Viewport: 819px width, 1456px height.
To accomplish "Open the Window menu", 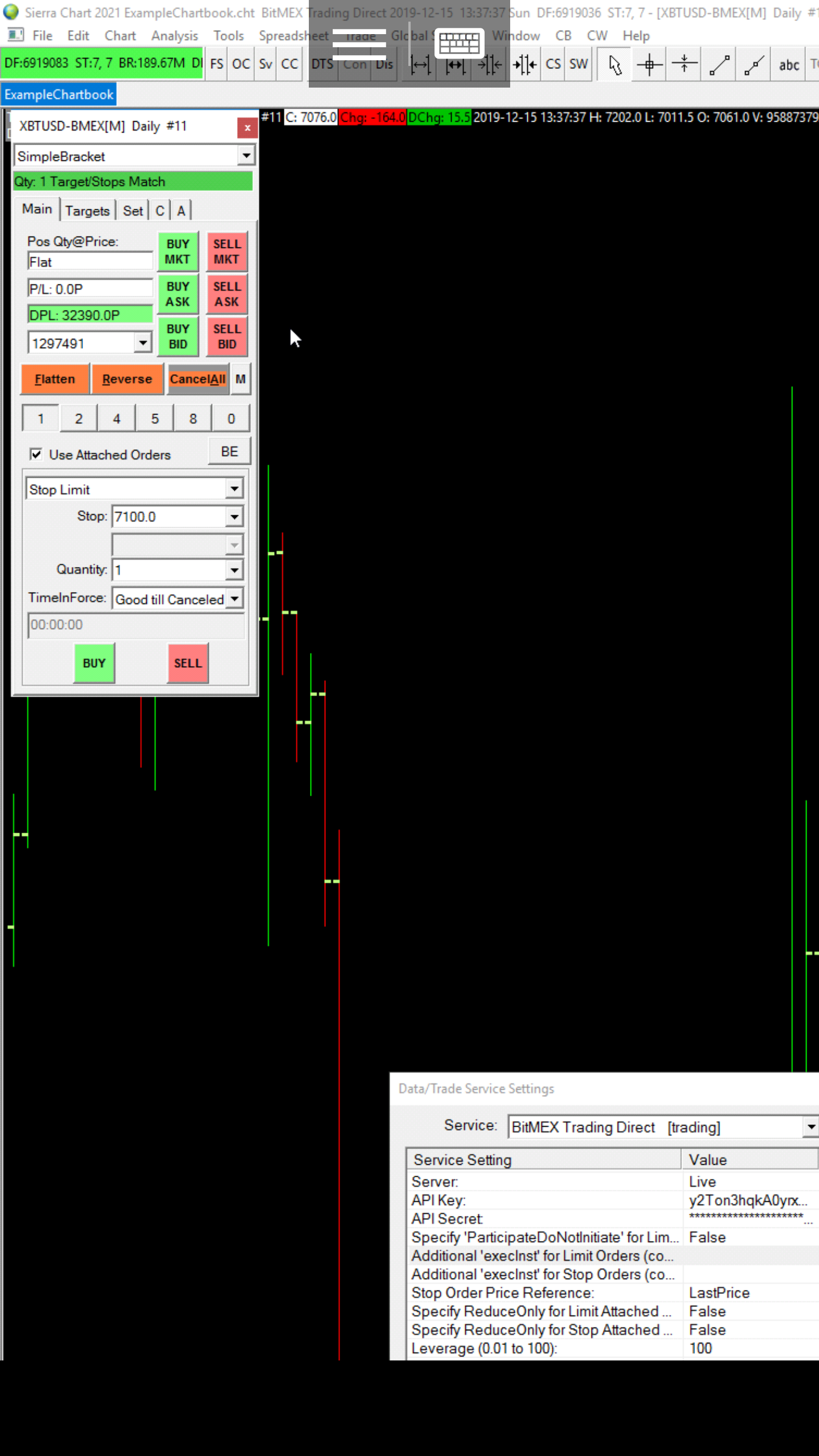I will coord(516,36).
